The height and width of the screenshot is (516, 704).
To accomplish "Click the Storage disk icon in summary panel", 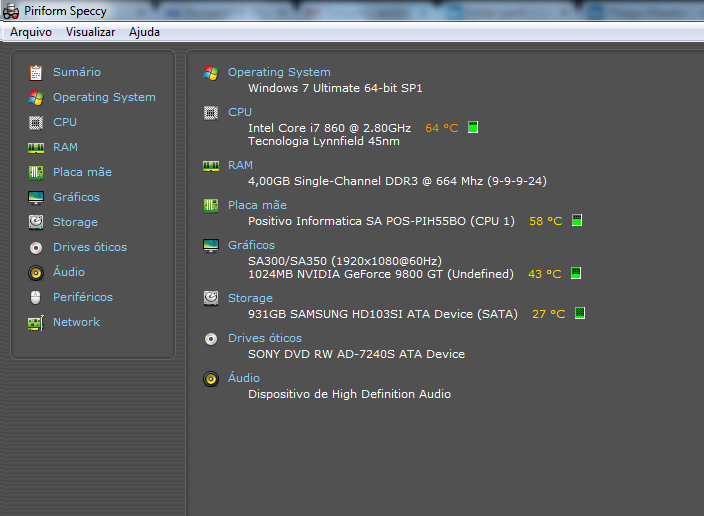I will point(211,298).
